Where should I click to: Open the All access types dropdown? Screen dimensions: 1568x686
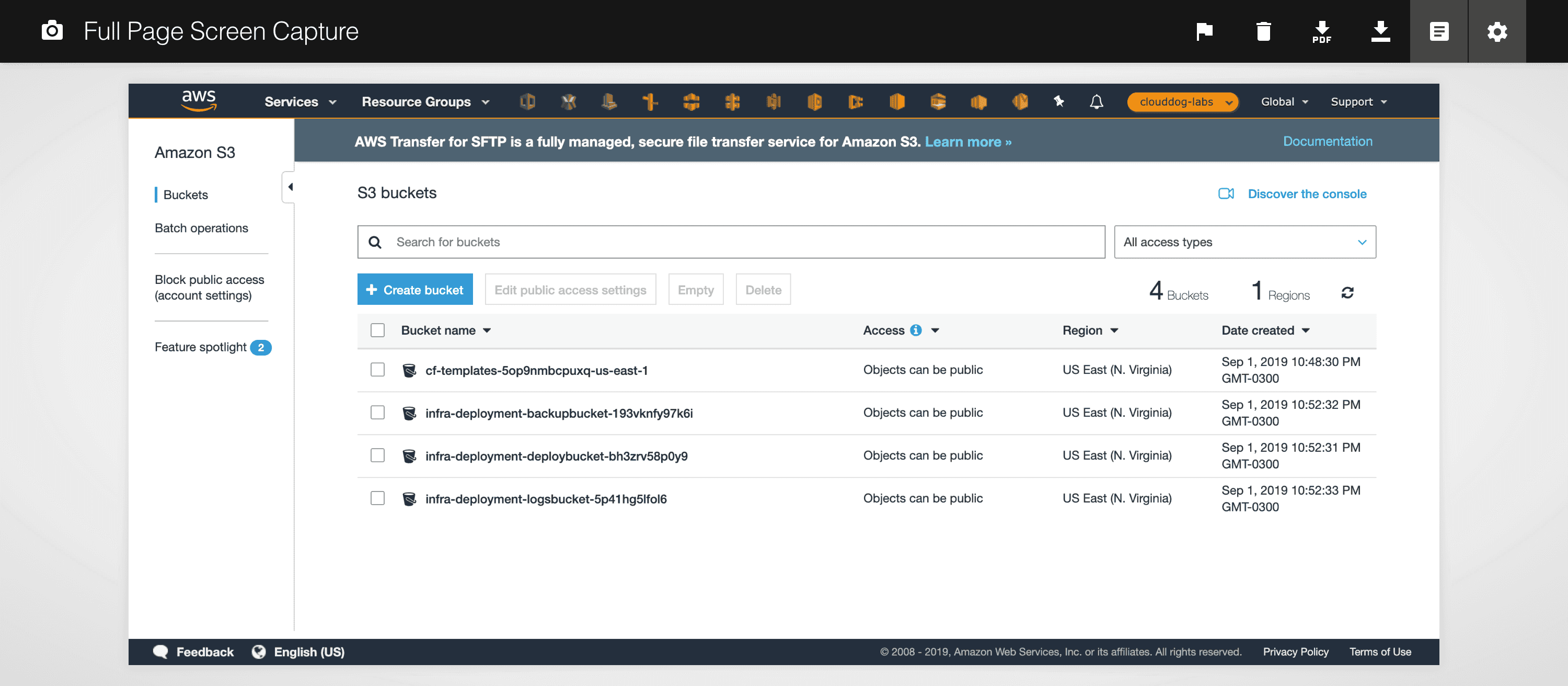click(1244, 242)
